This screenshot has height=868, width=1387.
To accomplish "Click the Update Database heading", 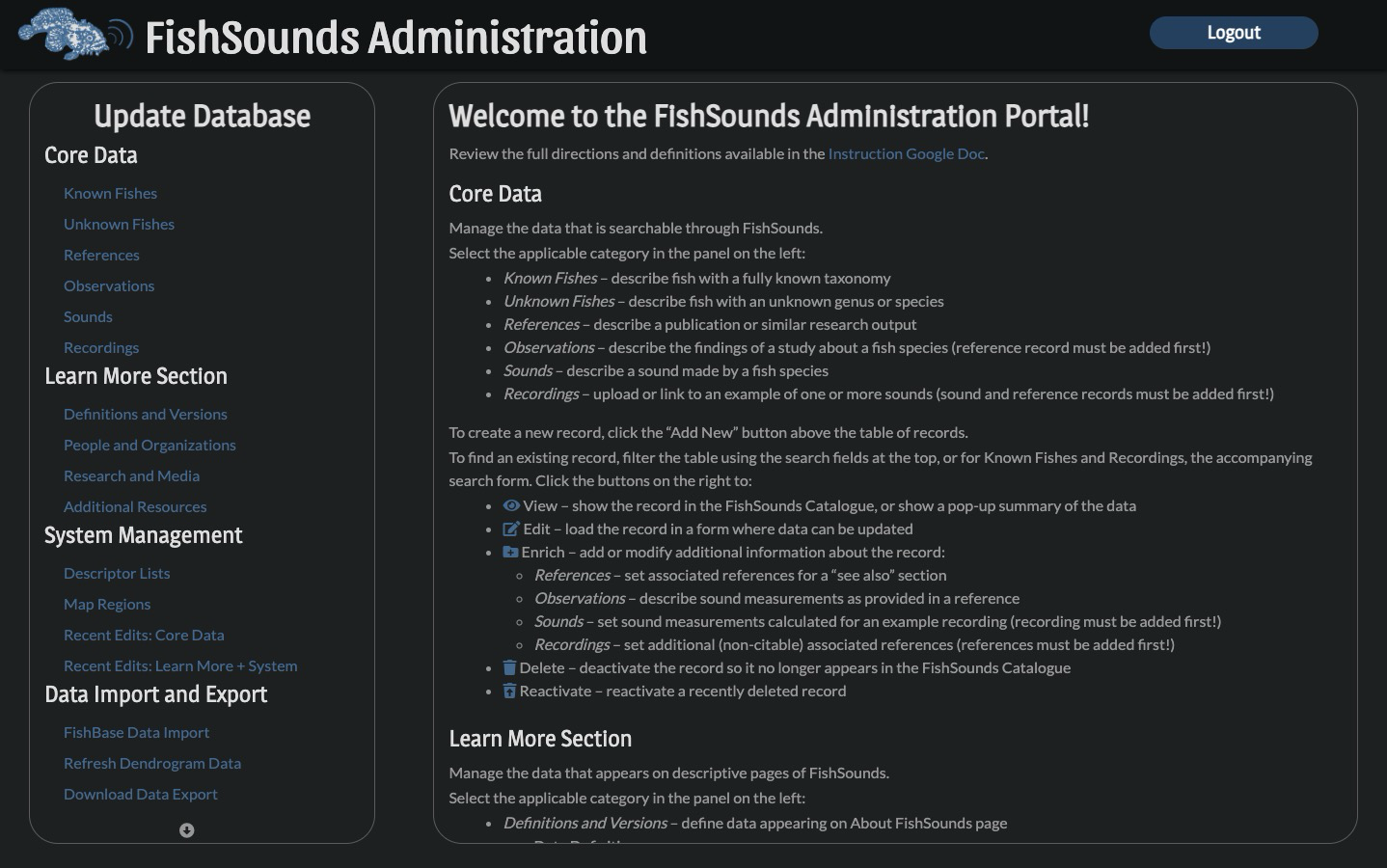I will tap(202, 116).
